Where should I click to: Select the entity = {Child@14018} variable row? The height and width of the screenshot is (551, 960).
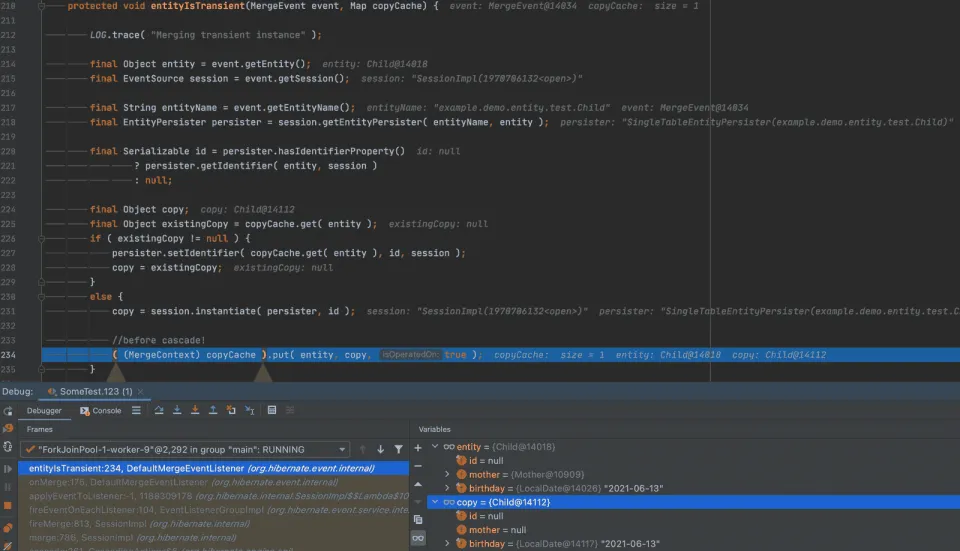coord(693,447)
